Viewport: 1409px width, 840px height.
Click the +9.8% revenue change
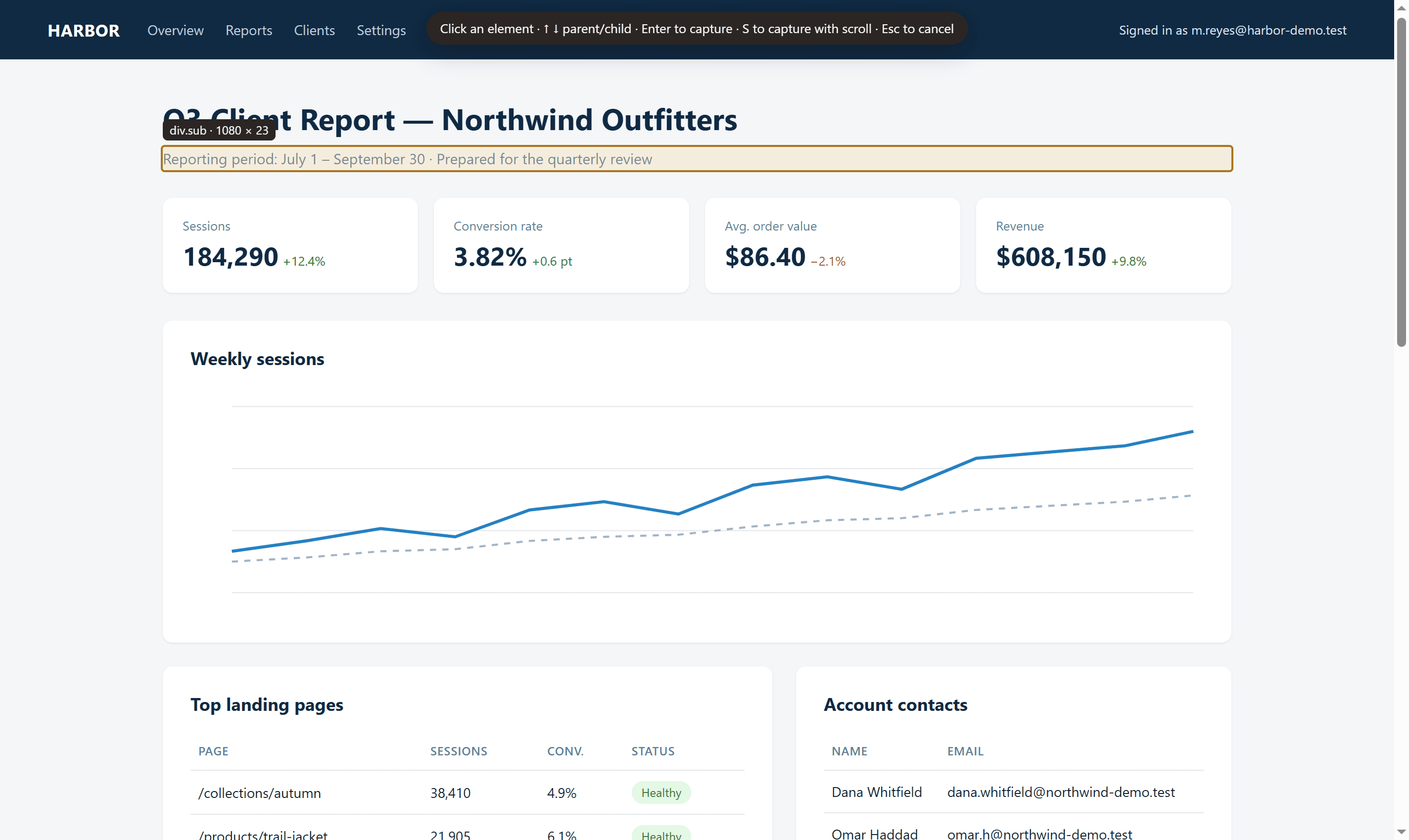pos(1128,261)
